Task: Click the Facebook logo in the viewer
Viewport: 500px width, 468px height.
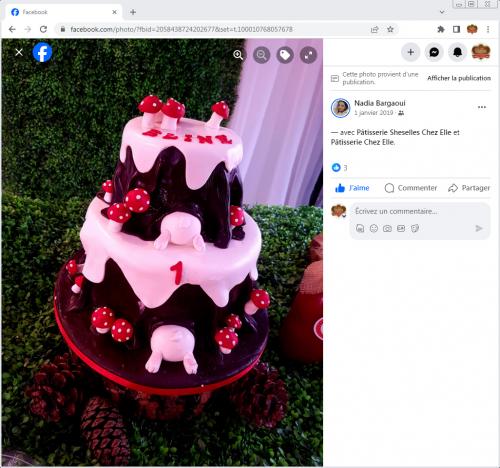Action: [42, 52]
